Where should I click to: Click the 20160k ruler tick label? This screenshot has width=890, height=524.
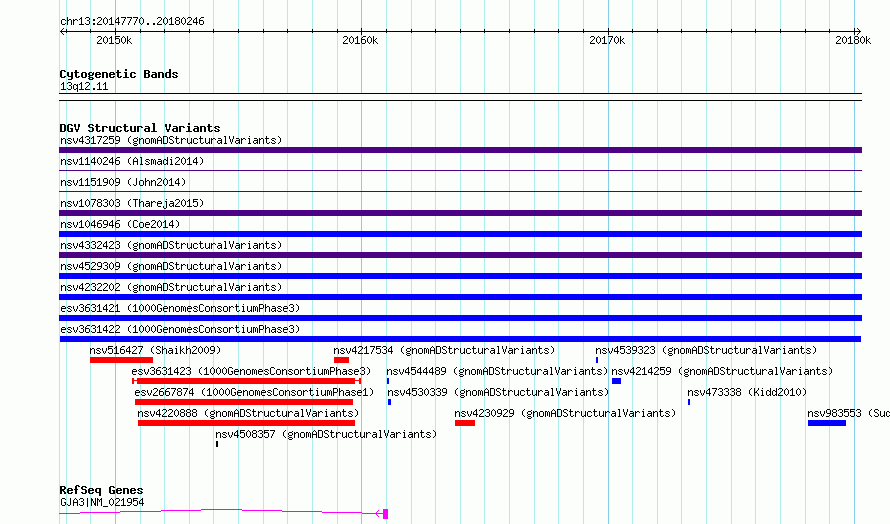click(360, 40)
